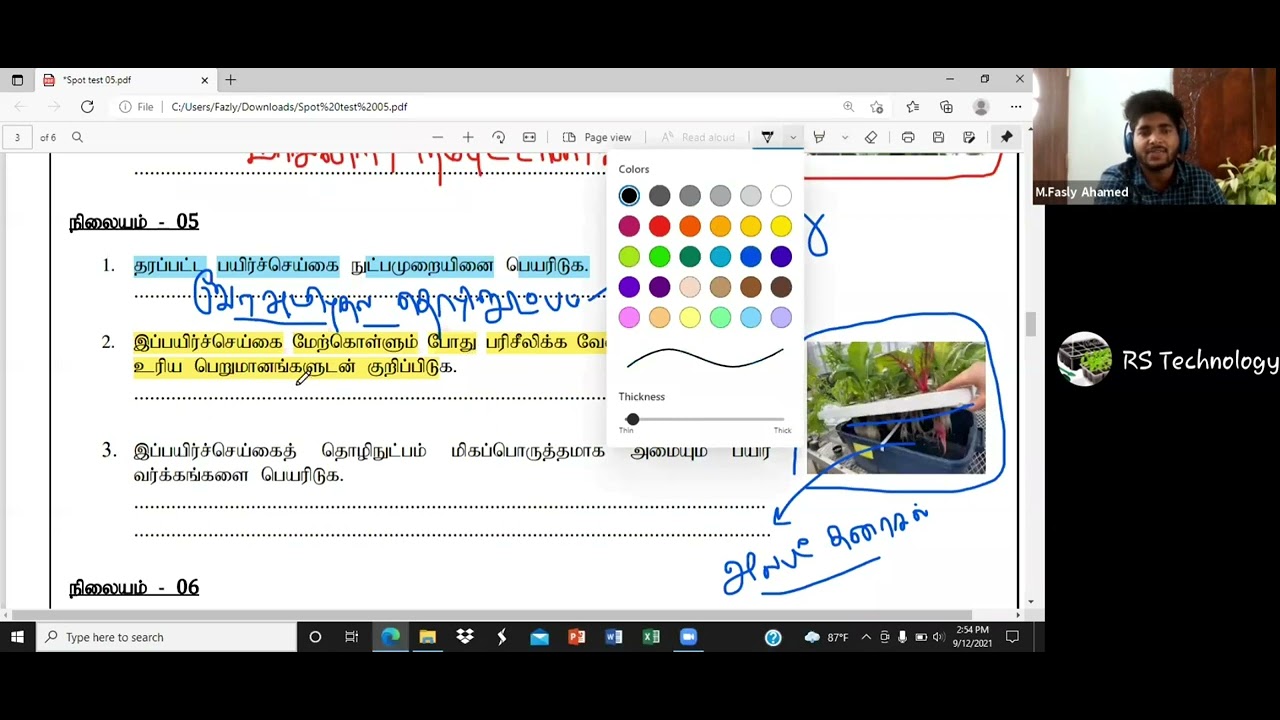Open a new browser tab

(231, 80)
